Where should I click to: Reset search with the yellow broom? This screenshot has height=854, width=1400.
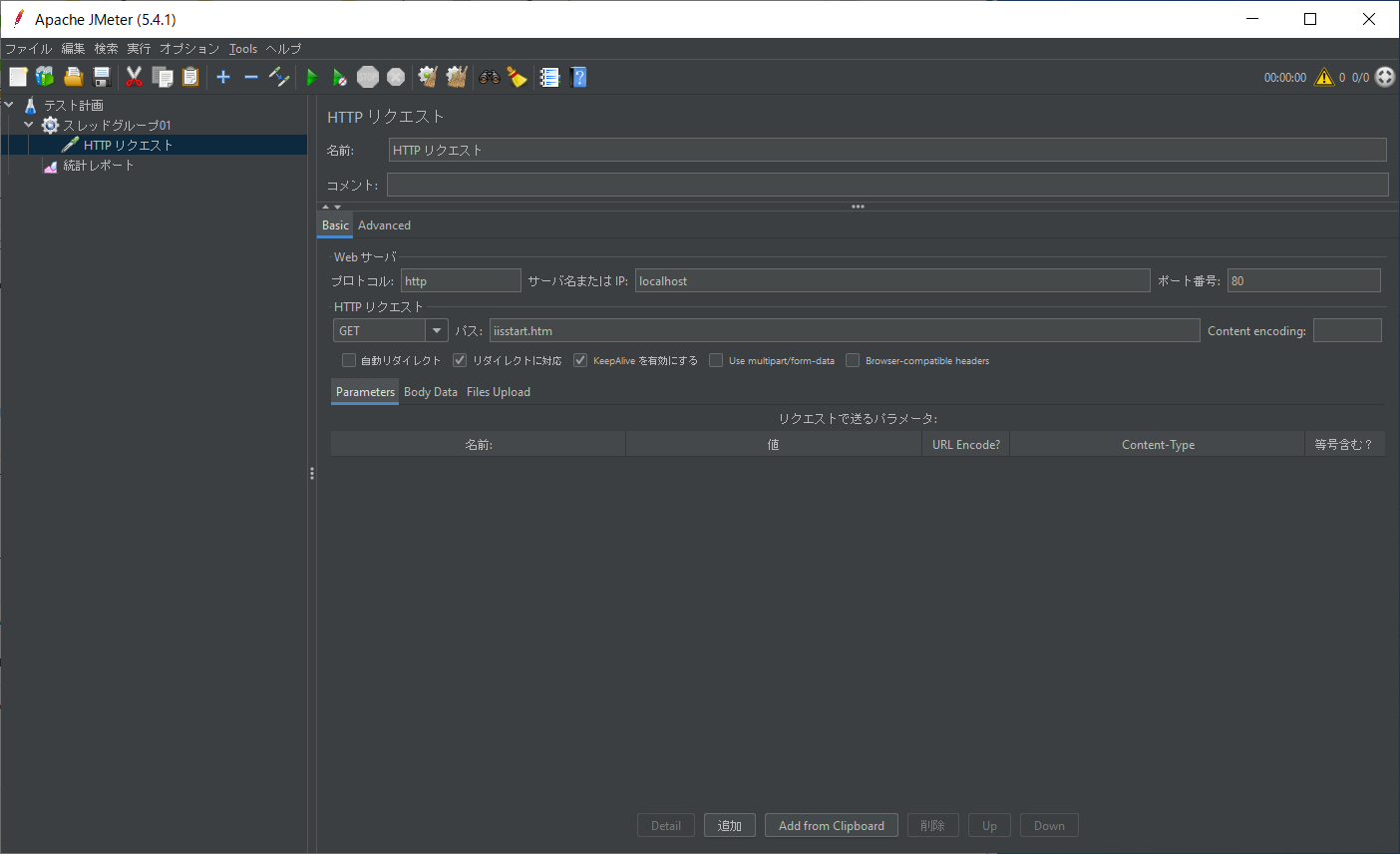coord(517,77)
